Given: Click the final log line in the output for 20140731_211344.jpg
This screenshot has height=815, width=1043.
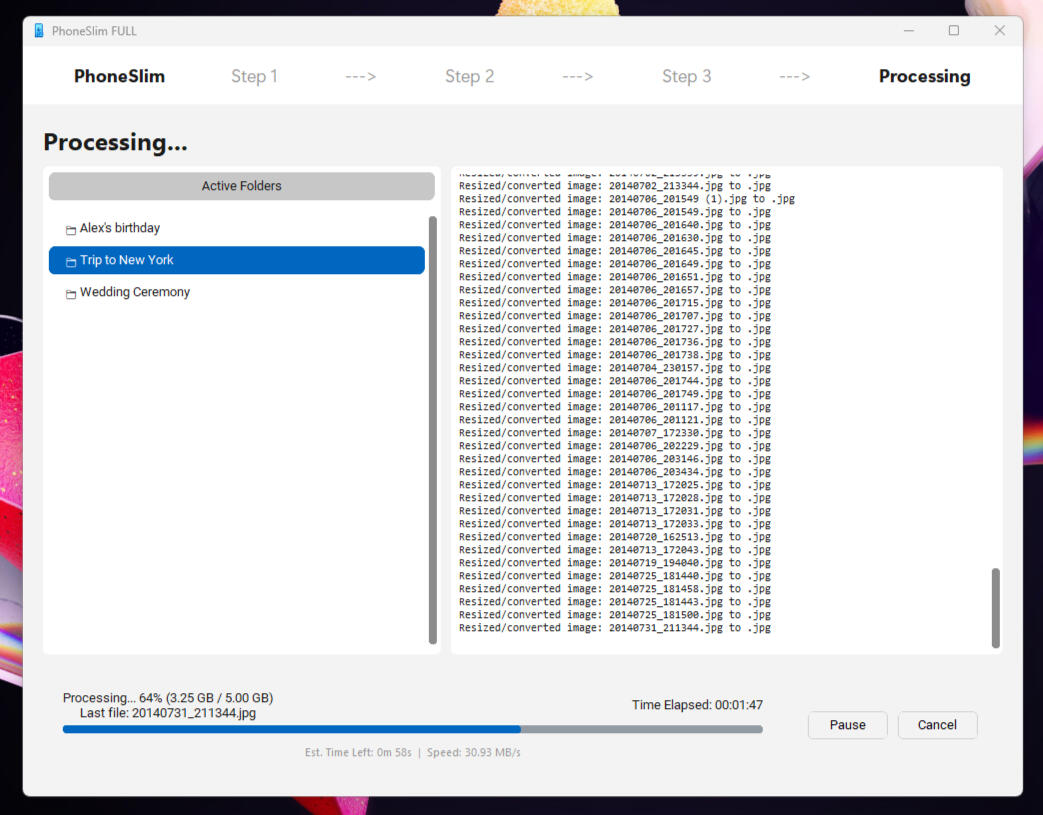Looking at the screenshot, I should tap(615, 628).
